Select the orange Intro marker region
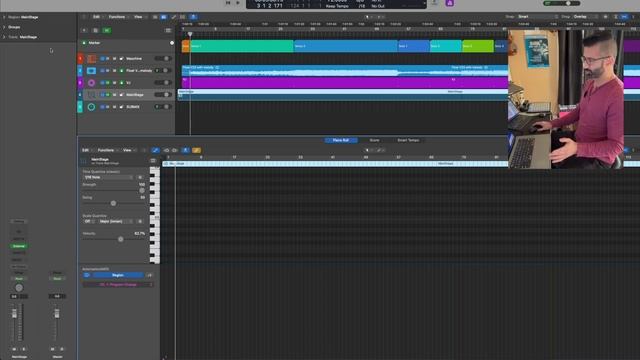This screenshot has height=360, width=640. 185,46
